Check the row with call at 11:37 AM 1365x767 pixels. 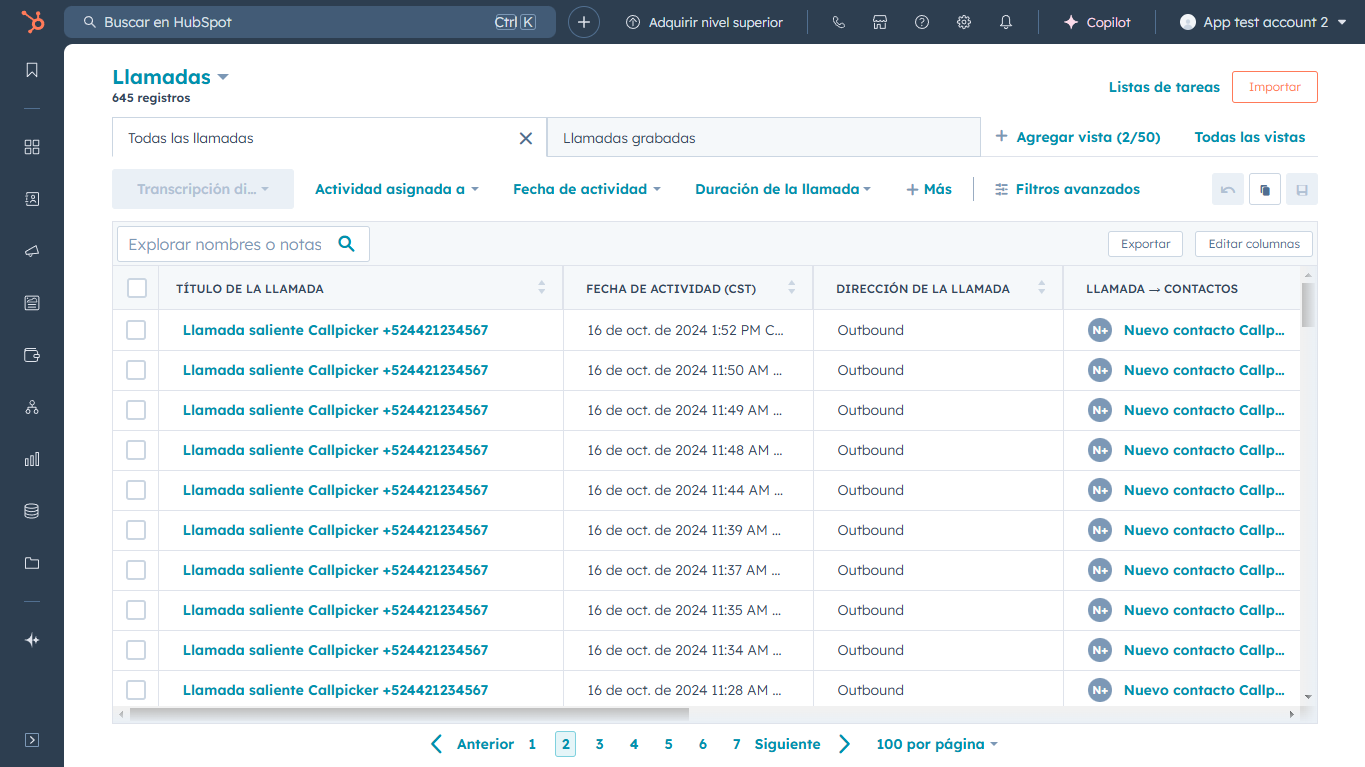(136, 570)
